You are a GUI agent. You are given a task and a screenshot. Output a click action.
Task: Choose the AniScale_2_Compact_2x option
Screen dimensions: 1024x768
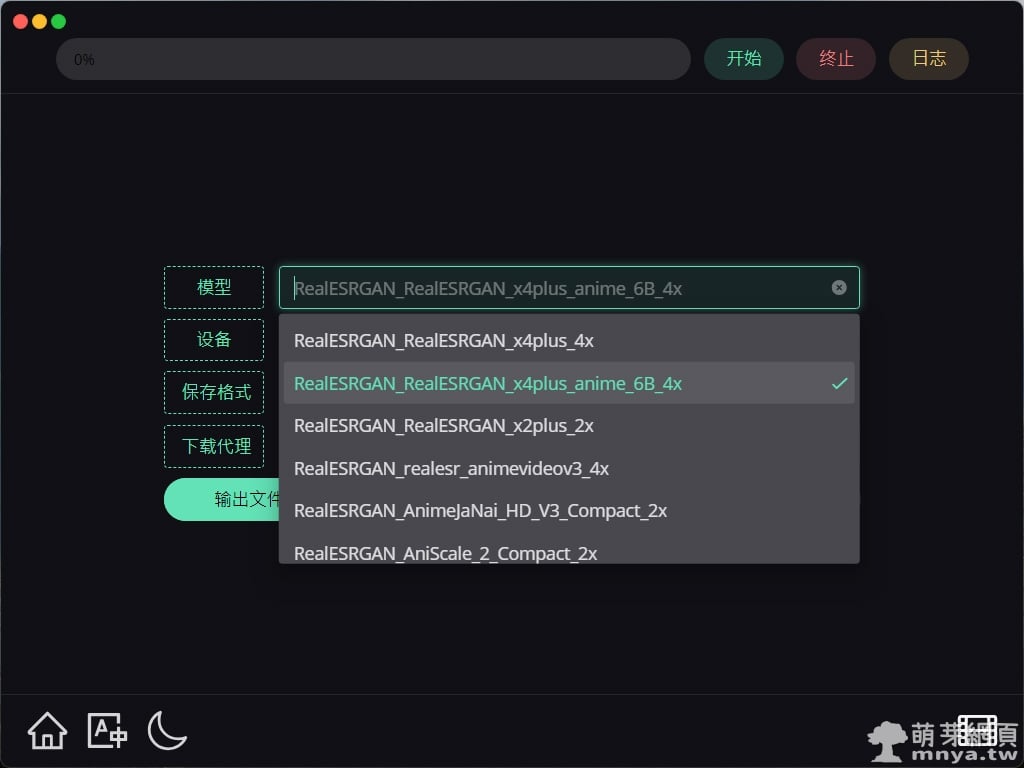[445, 553]
